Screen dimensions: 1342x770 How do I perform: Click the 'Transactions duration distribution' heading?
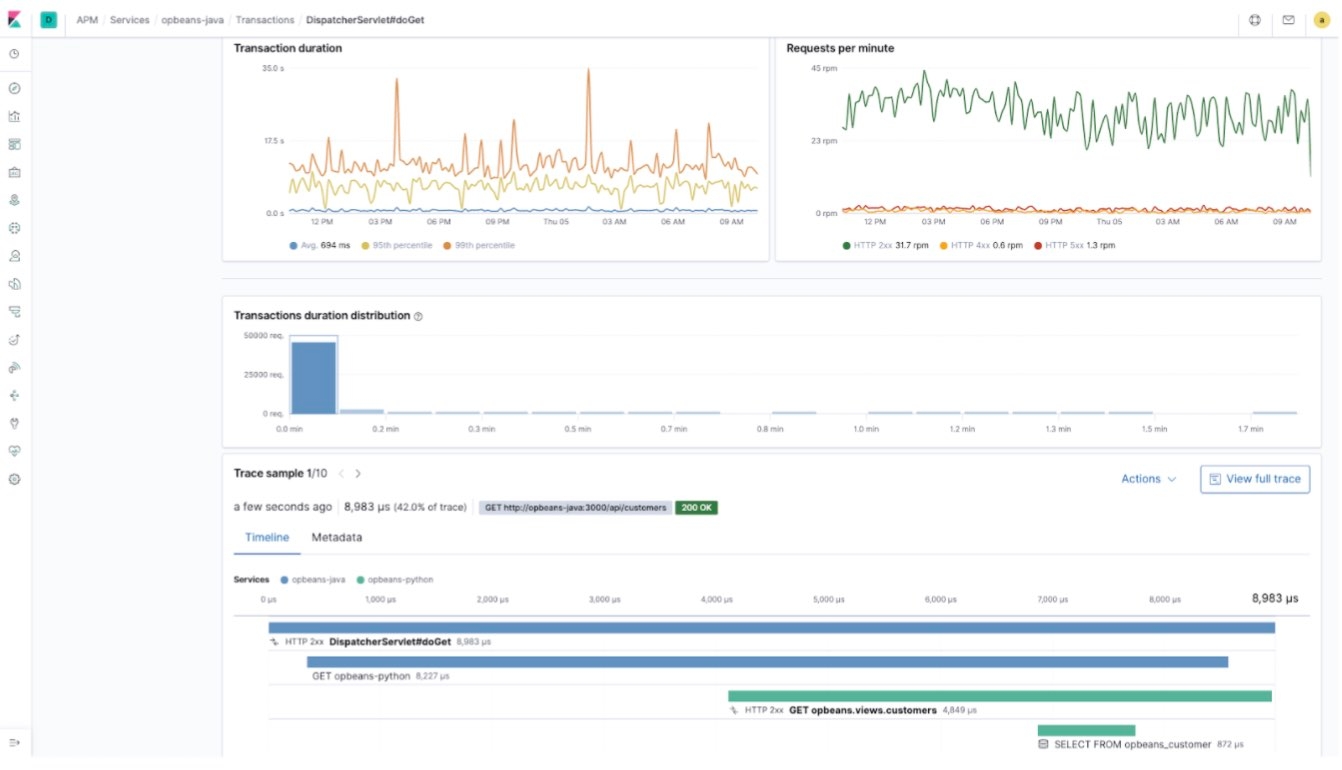point(322,316)
